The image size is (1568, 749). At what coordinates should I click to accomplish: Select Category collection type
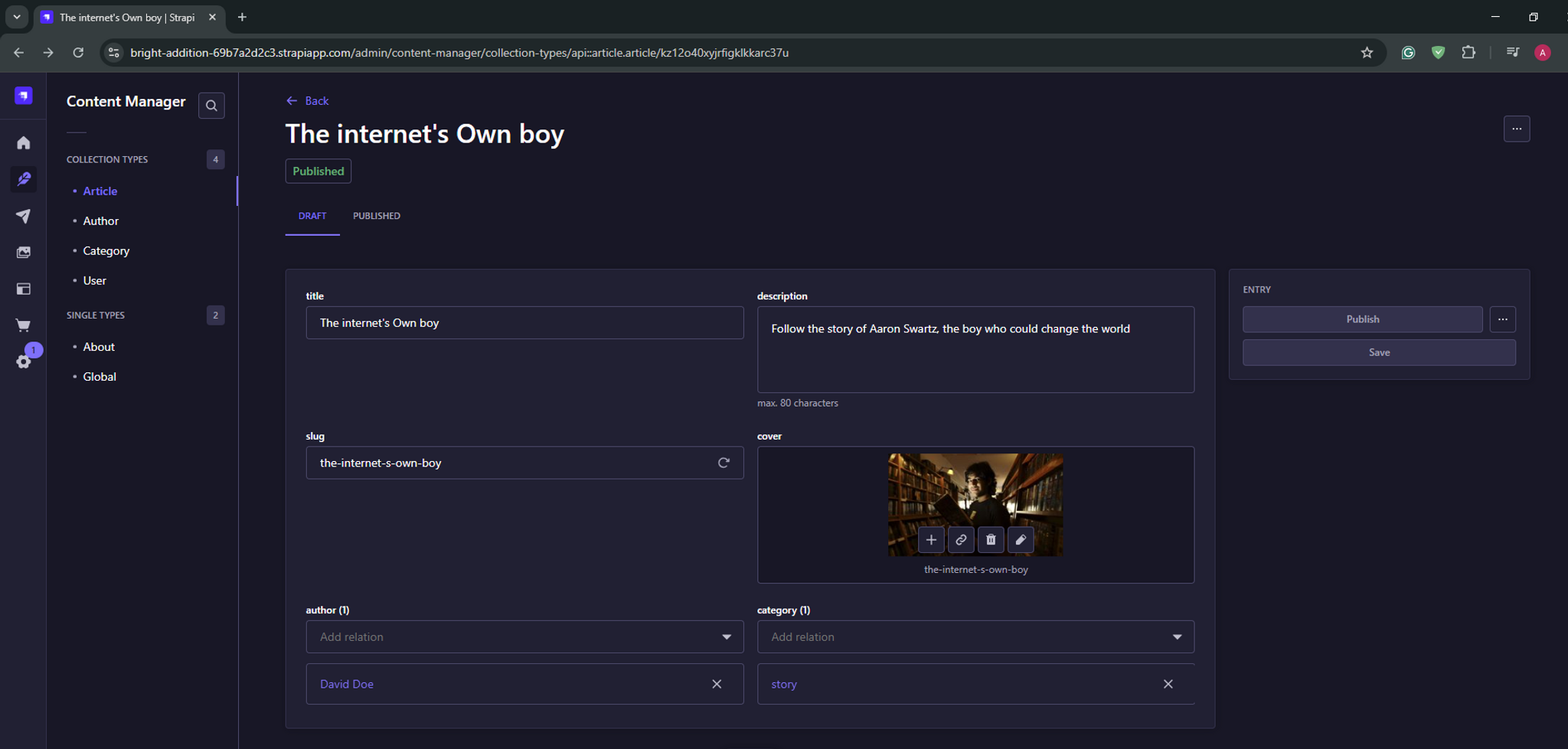pyautogui.click(x=106, y=251)
